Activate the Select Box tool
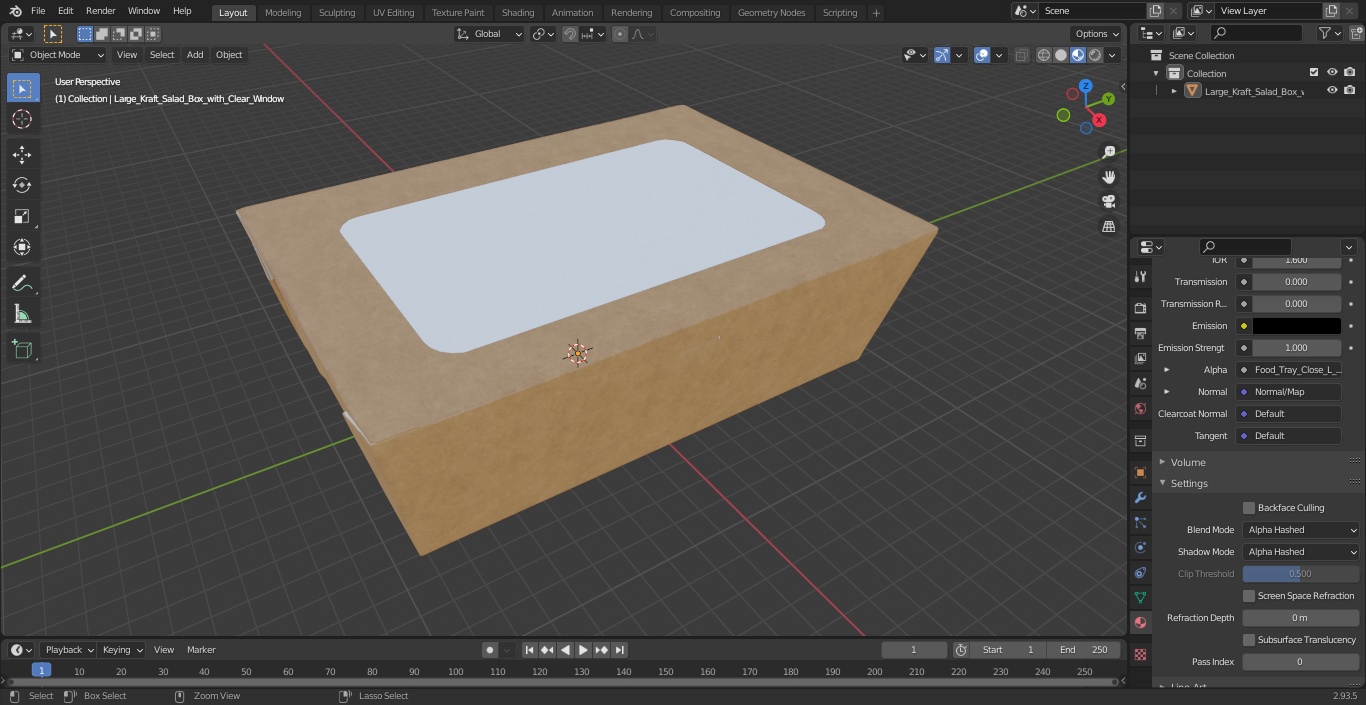The width and height of the screenshot is (1366, 705). [22, 88]
